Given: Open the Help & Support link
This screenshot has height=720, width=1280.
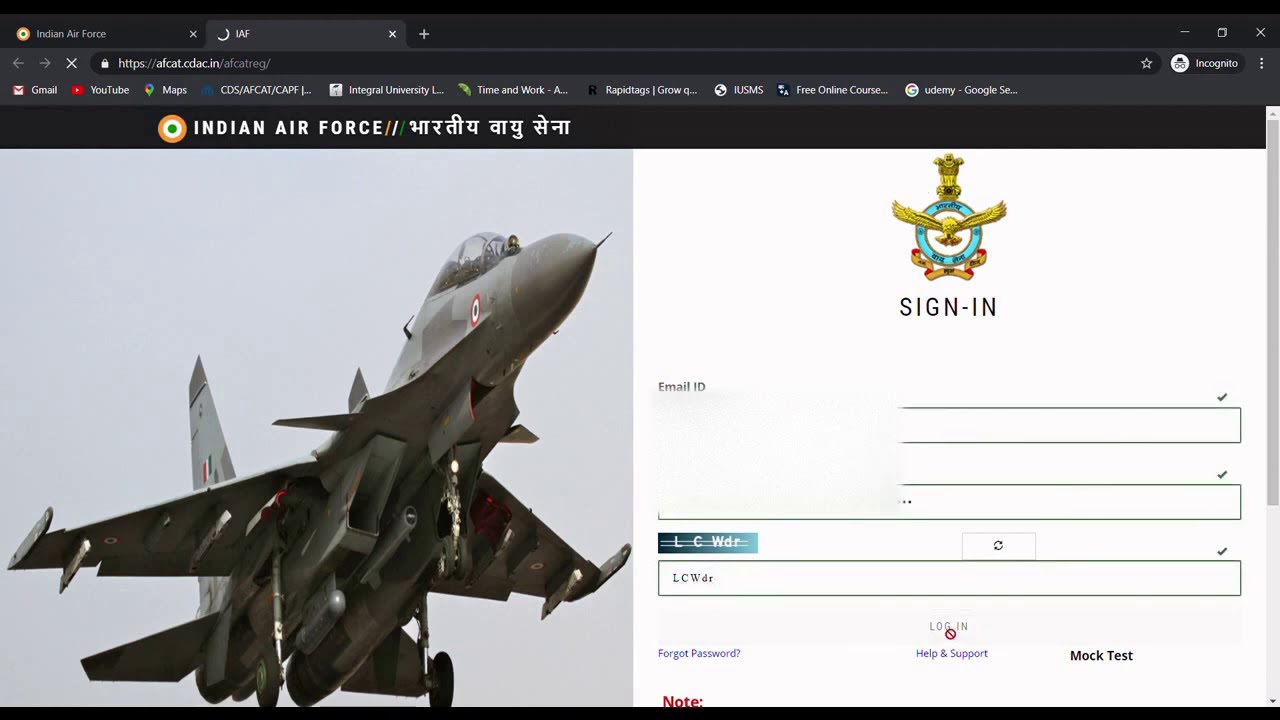Looking at the screenshot, I should (952, 653).
